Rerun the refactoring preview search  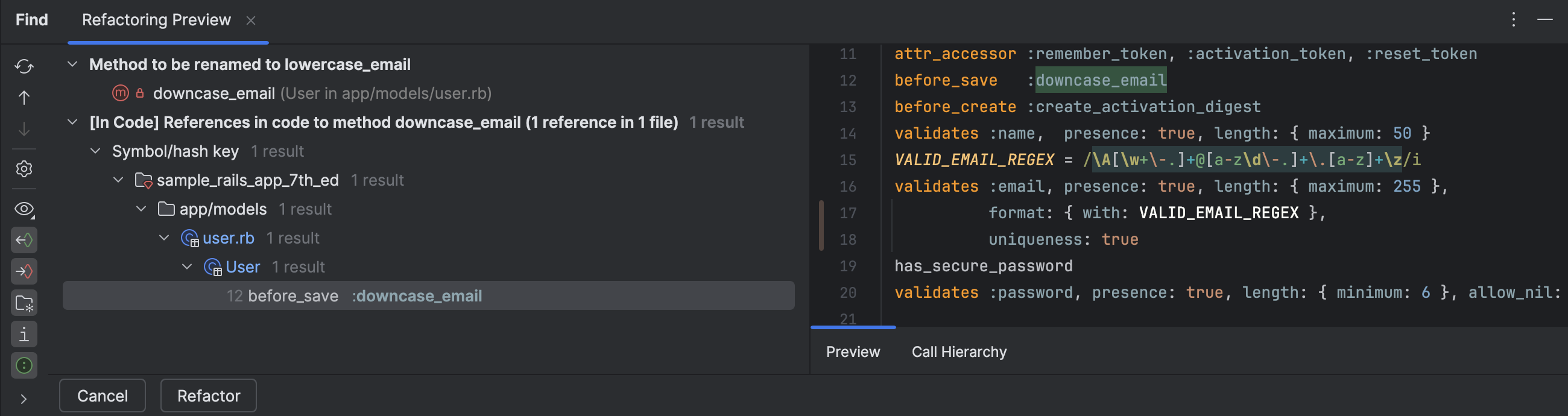click(x=24, y=67)
